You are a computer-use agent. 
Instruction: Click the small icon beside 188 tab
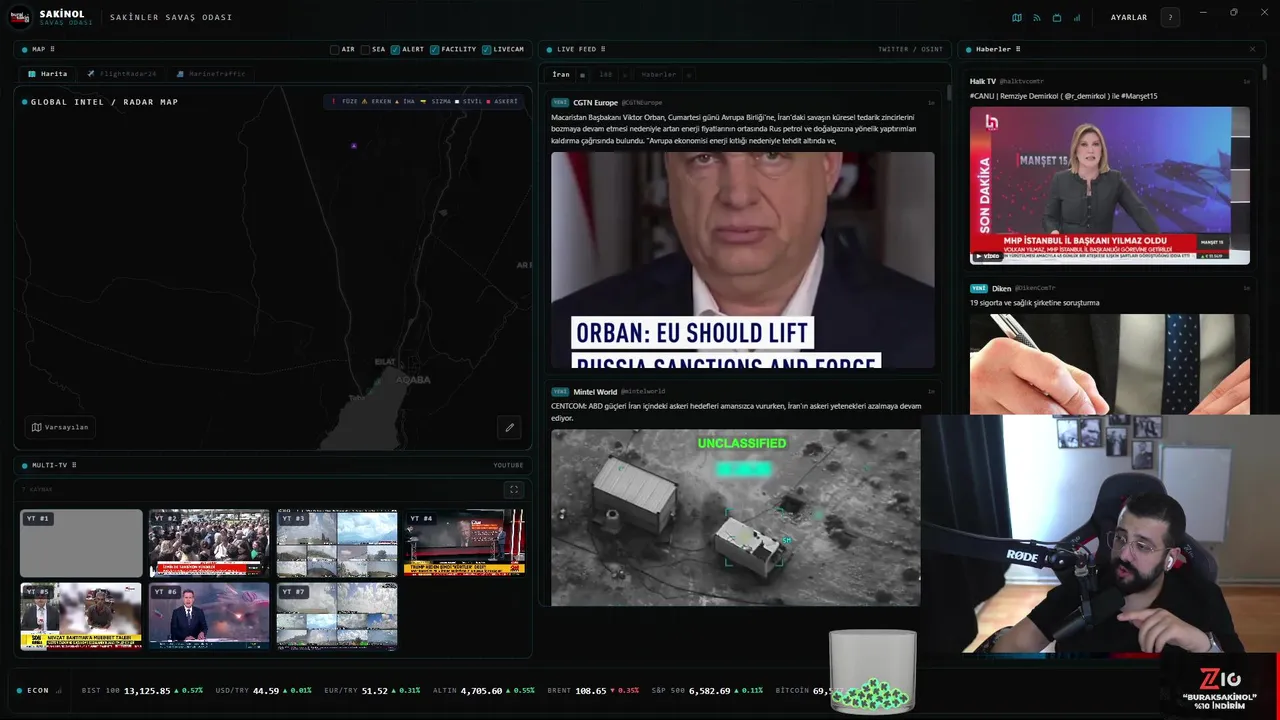click(623, 75)
